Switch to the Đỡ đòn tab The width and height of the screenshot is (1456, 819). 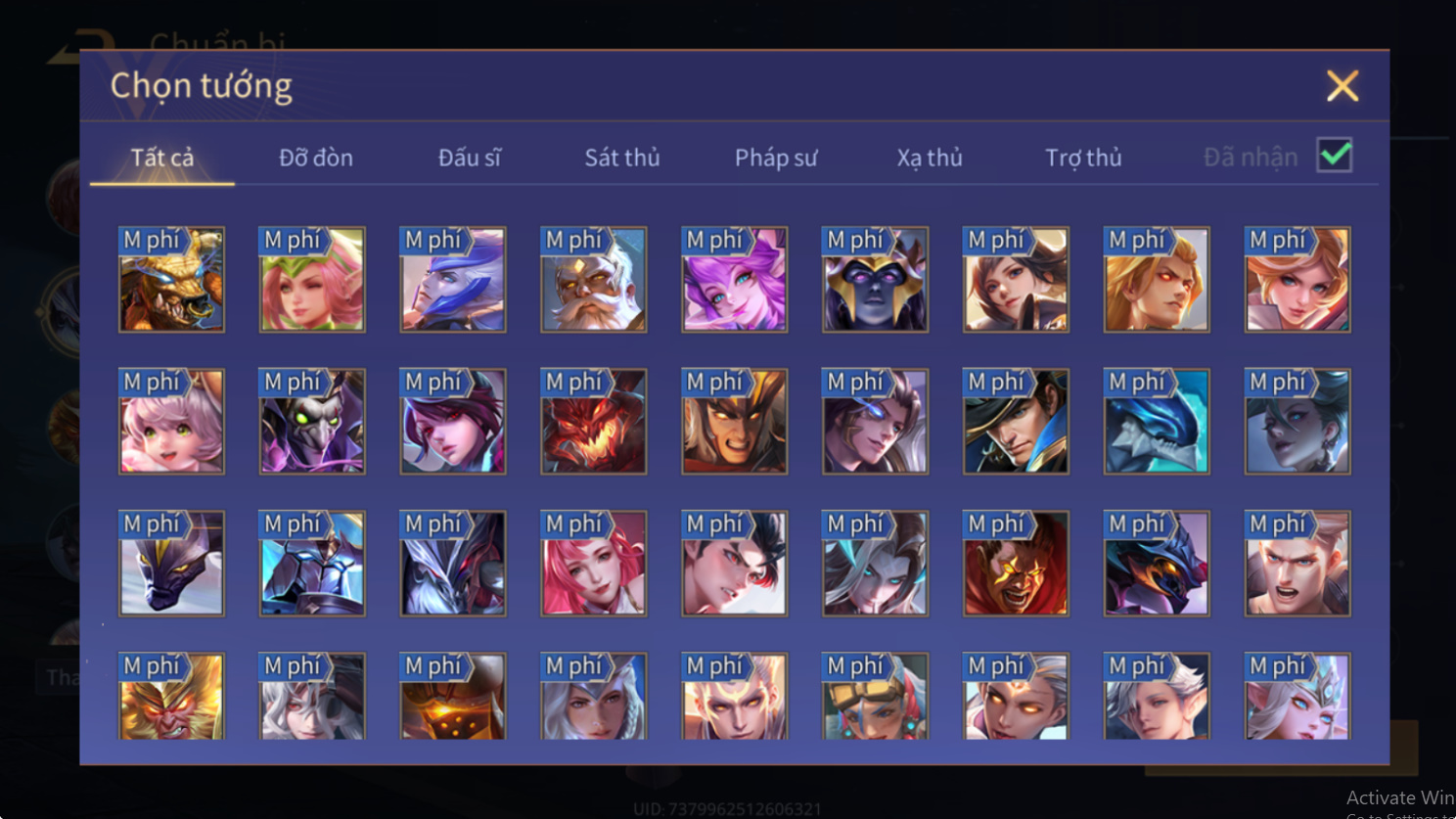point(316,158)
